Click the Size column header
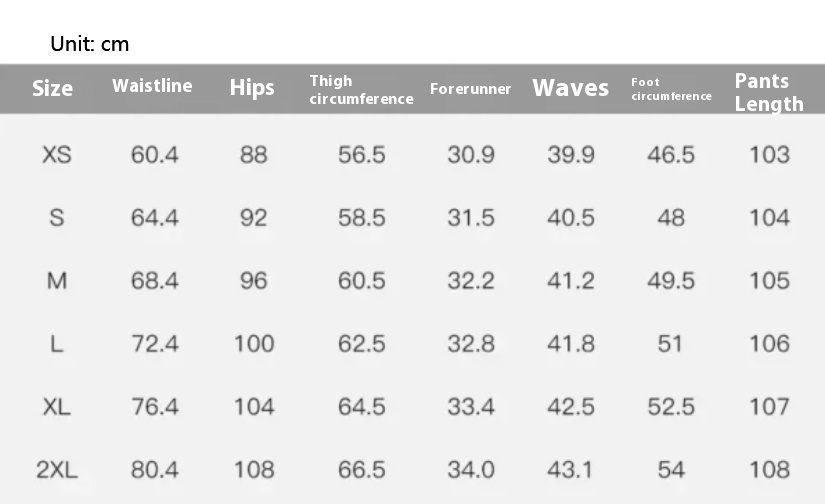825x504 pixels. 52,88
